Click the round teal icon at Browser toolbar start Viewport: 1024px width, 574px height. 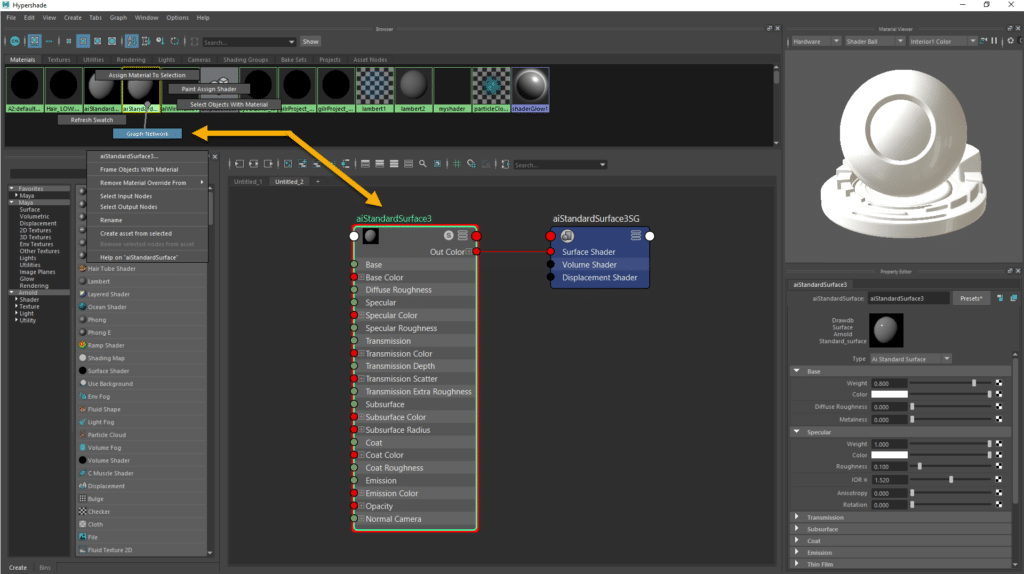(15, 41)
